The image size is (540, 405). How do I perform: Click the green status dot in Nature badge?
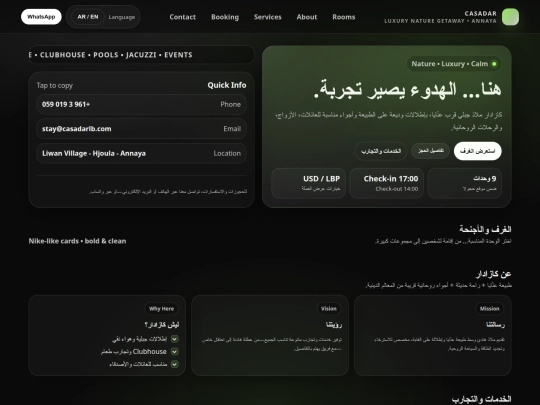494,64
